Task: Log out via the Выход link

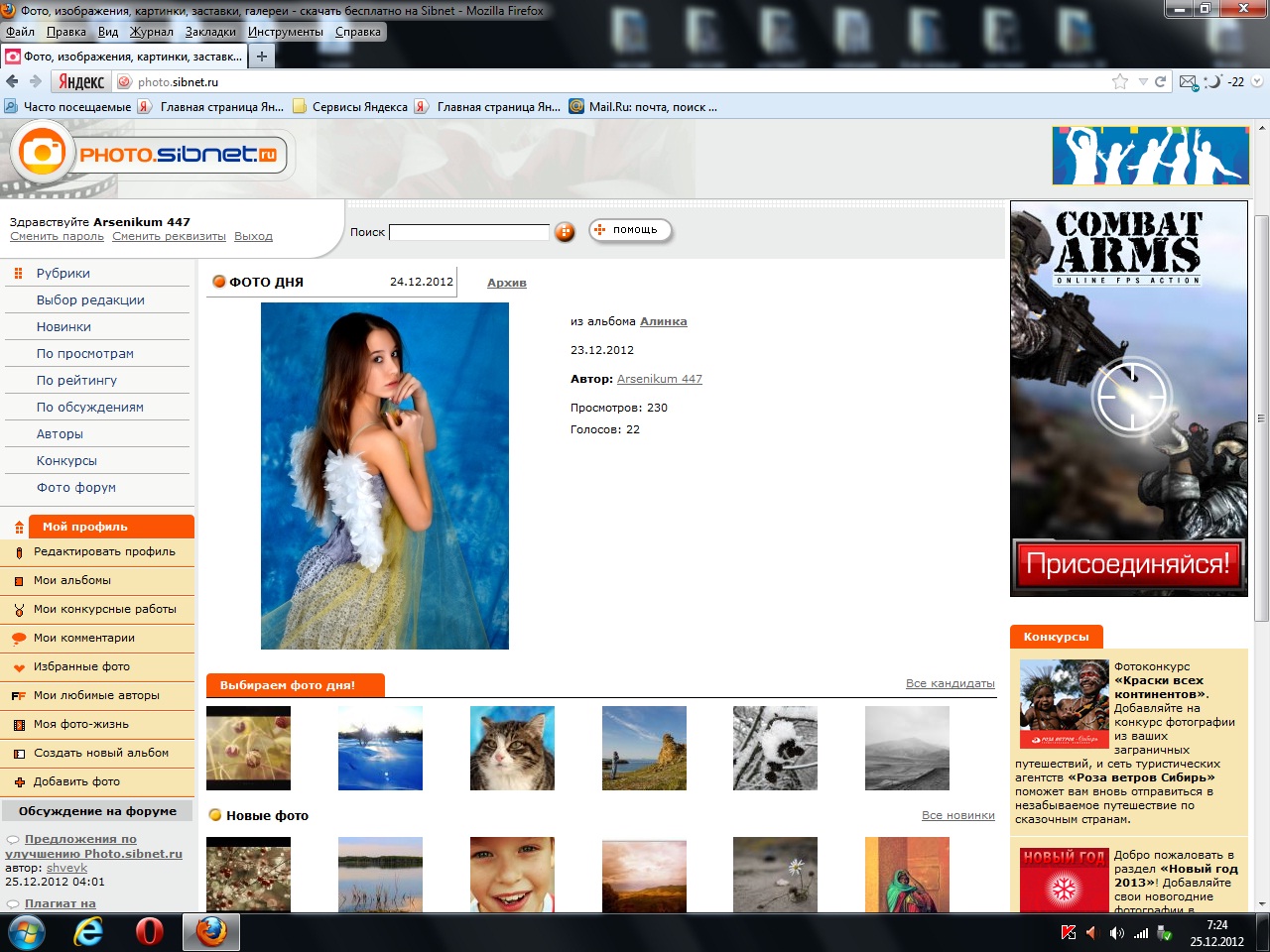Action: [x=253, y=237]
